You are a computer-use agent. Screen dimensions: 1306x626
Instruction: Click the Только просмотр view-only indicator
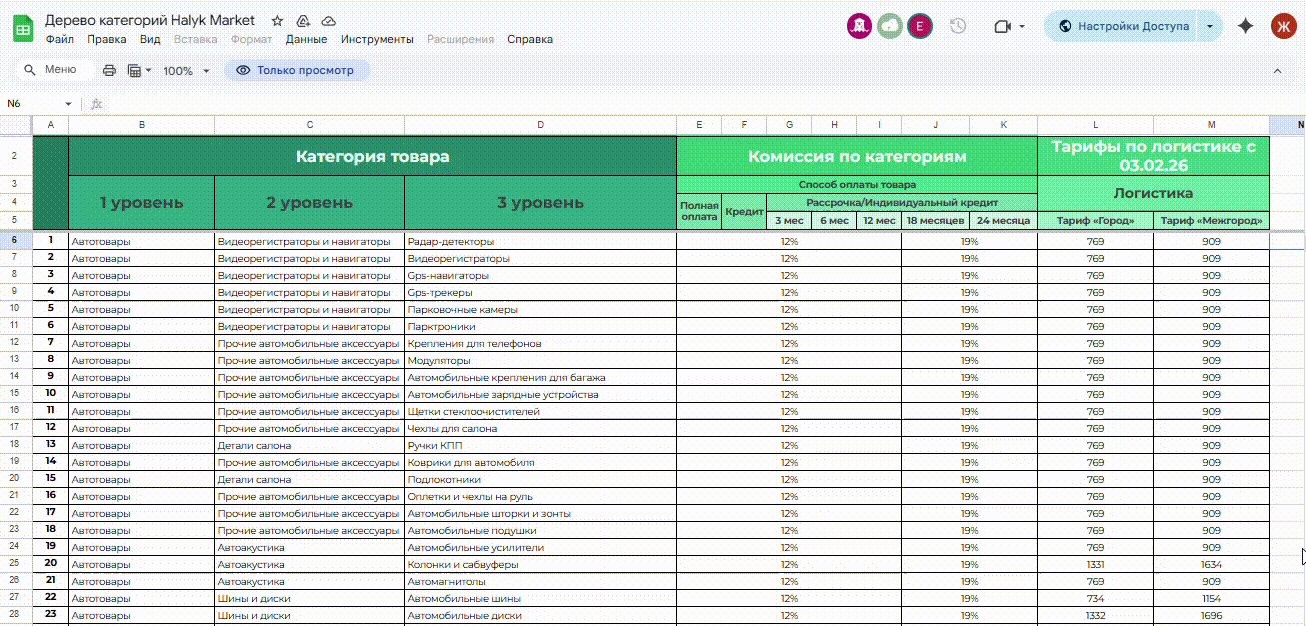(x=296, y=71)
